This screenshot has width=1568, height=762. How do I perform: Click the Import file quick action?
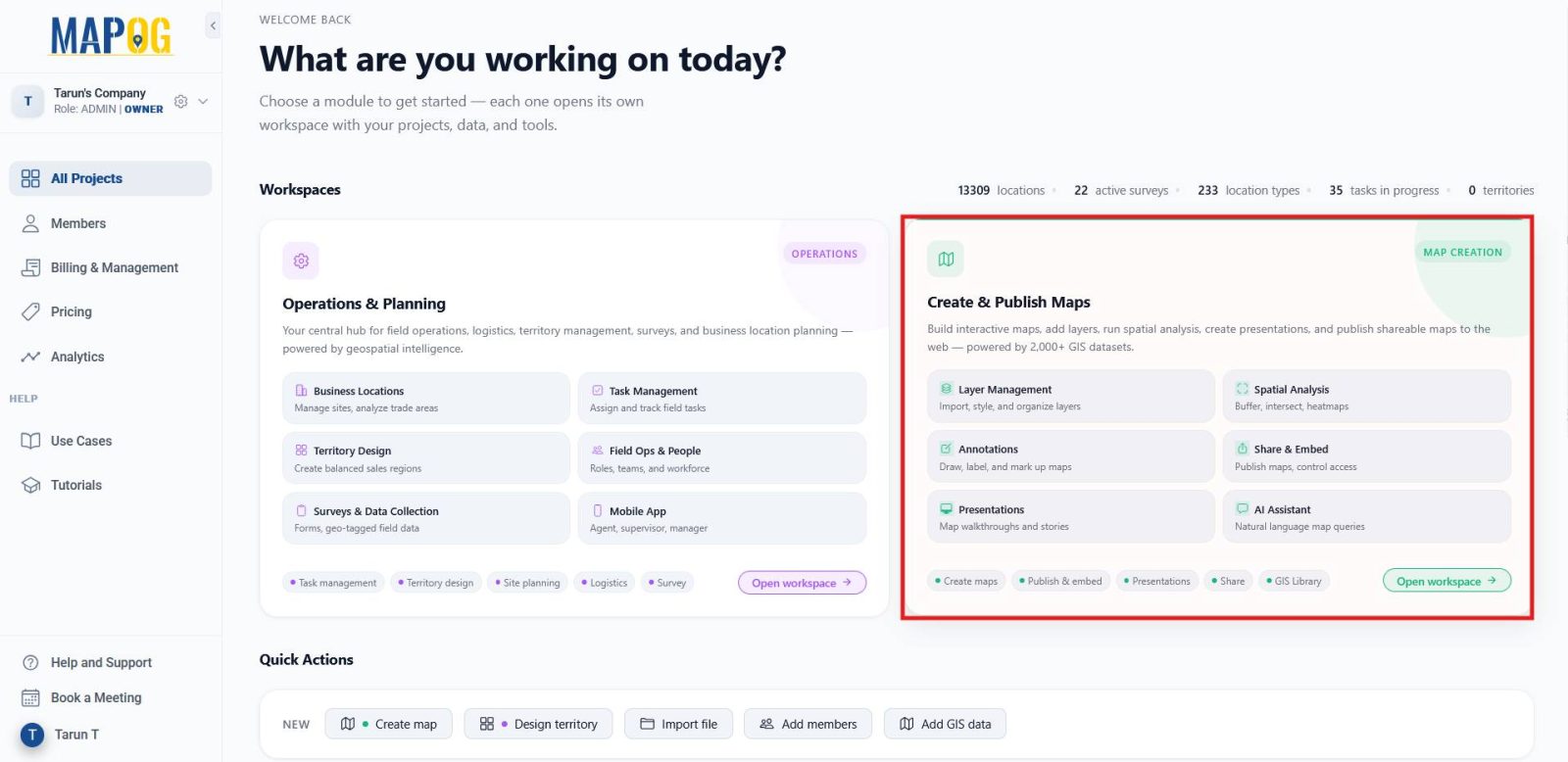(x=678, y=724)
